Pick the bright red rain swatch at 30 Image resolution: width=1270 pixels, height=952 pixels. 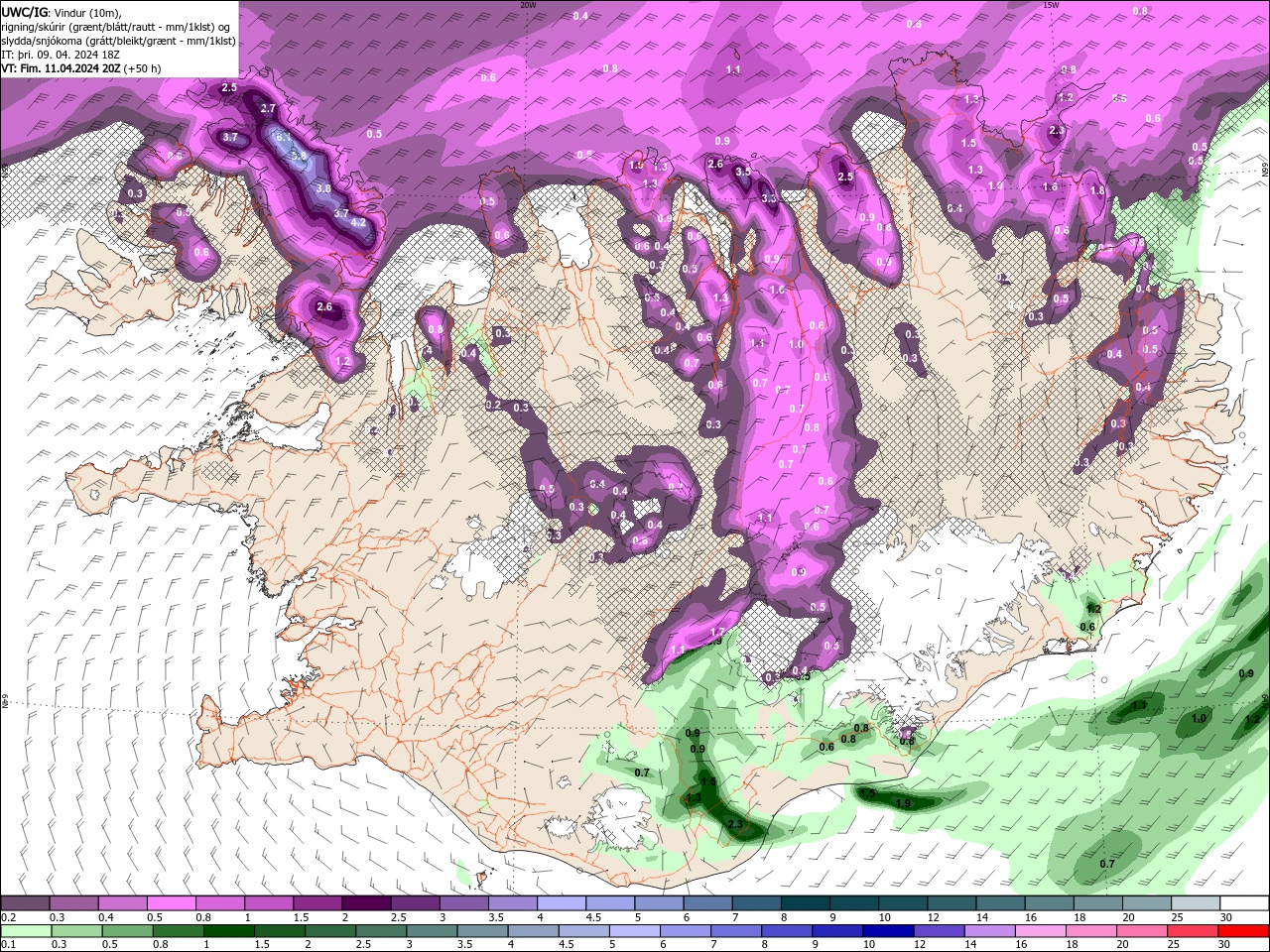(x=1243, y=930)
